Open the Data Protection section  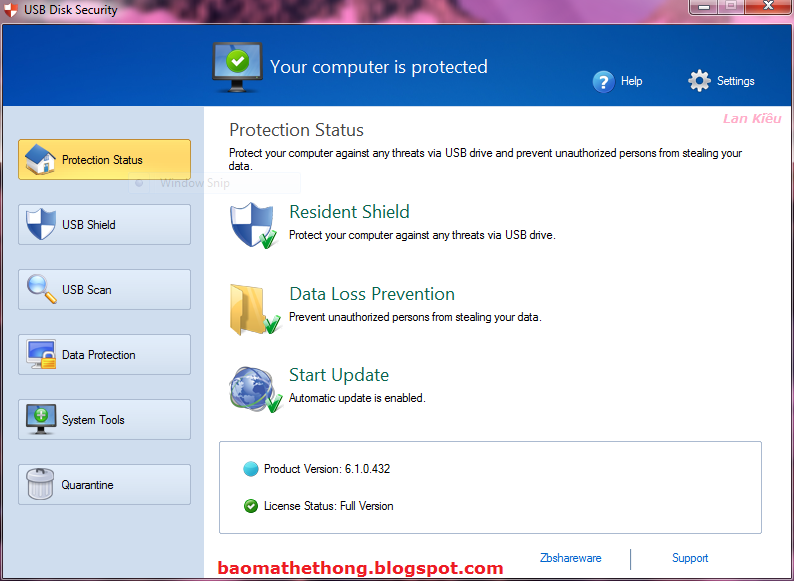point(104,355)
